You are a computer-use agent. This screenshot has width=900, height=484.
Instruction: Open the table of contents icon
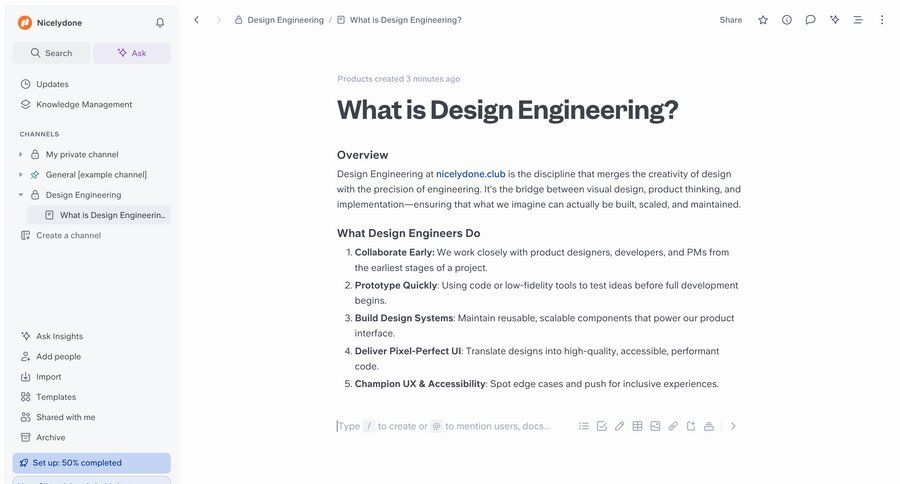(858, 20)
